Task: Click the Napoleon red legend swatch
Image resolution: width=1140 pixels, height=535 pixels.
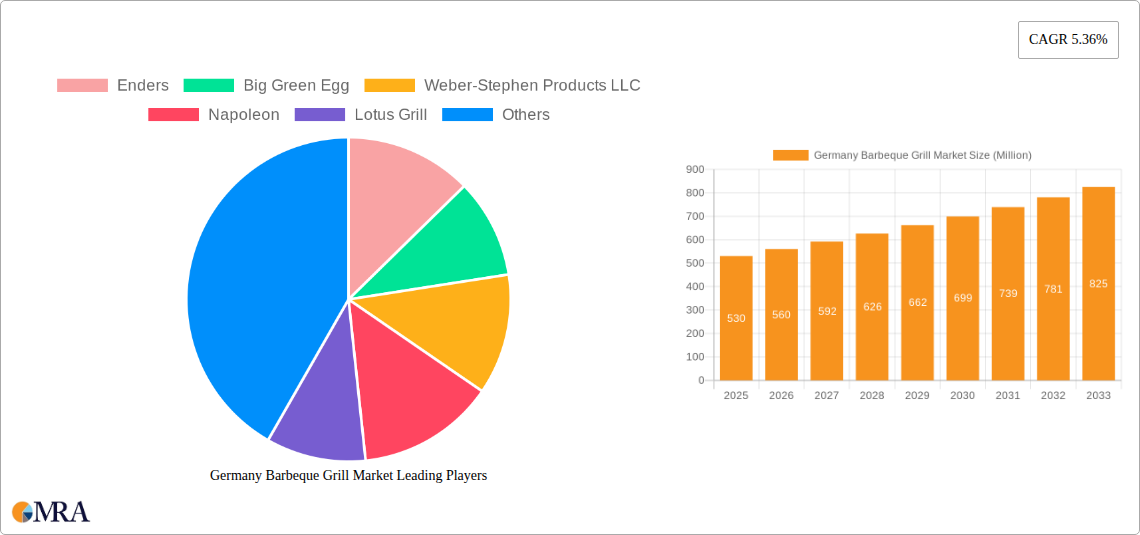Action: pos(173,115)
